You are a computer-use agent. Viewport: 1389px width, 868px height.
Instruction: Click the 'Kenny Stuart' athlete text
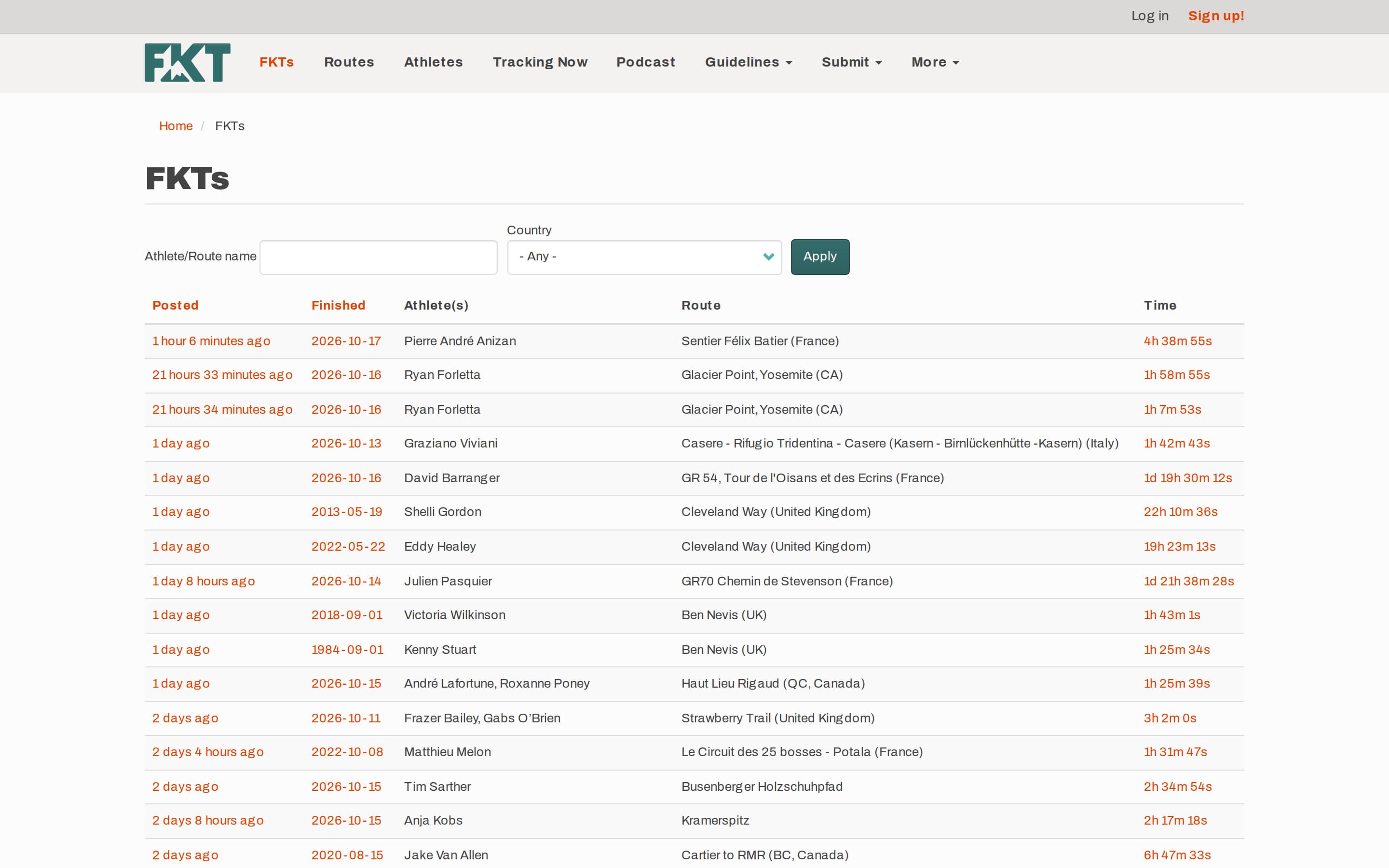tap(440, 650)
